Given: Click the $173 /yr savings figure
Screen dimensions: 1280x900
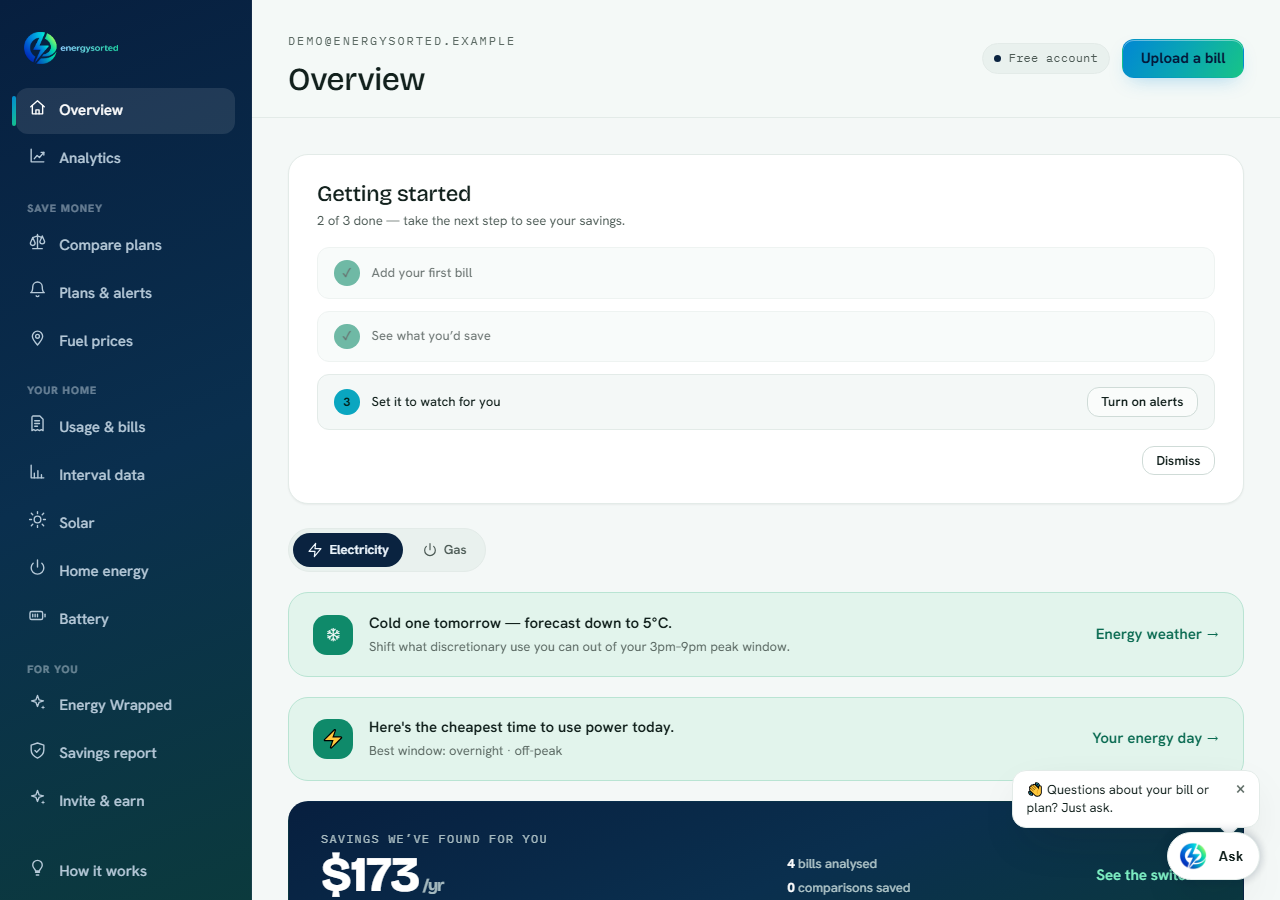Looking at the screenshot, I should pos(383,876).
